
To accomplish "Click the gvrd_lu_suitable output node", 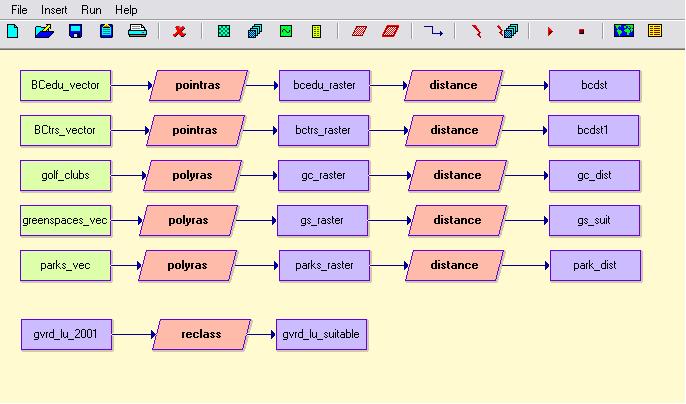I will 322,334.
